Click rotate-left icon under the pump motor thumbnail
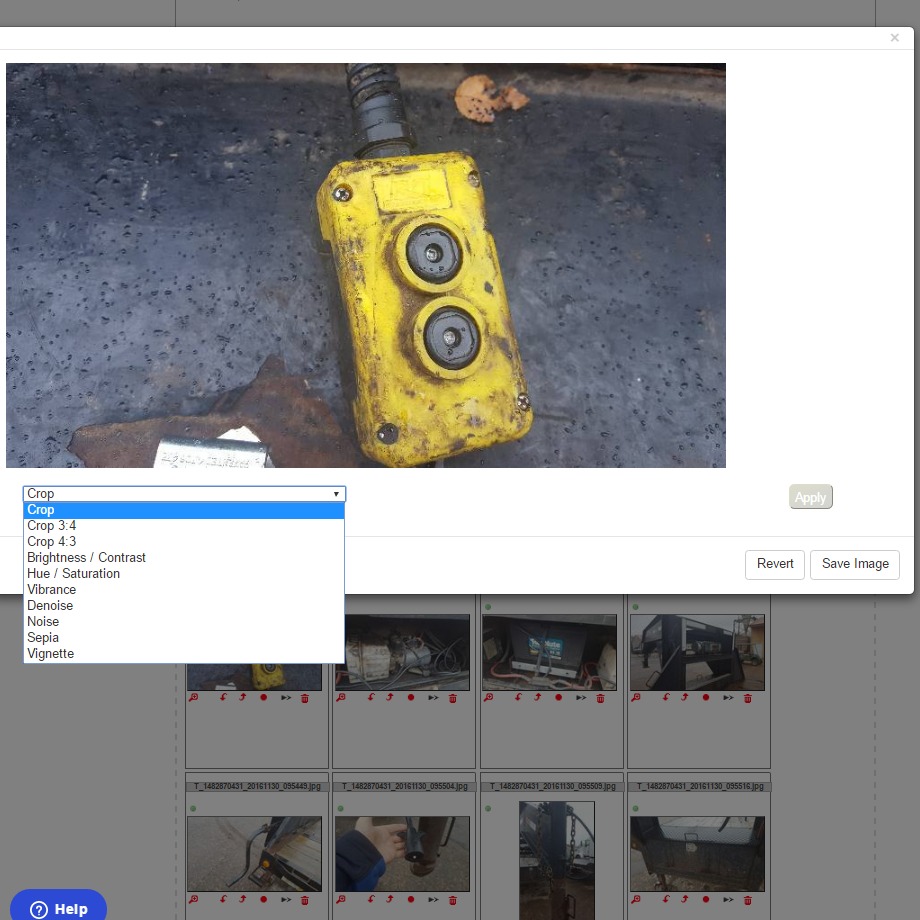This screenshot has width=920, height=920. [x=371, y=698]
